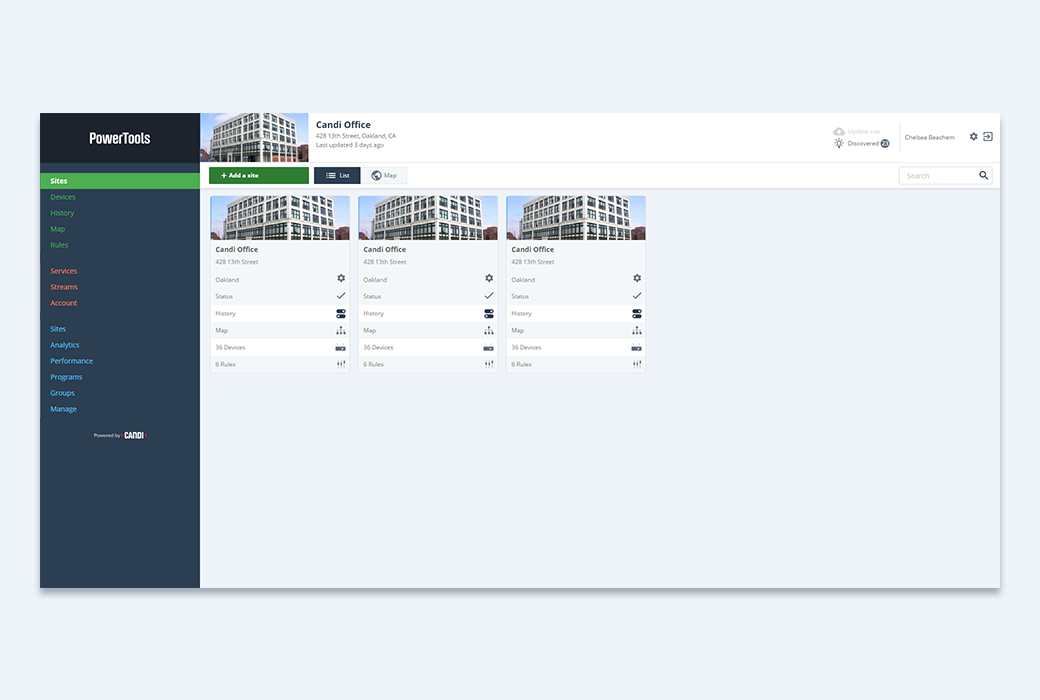Viewport: 1040px width, 700px height.
Task: Click Rules sliders icon on first site card
Action: point(341,364)
